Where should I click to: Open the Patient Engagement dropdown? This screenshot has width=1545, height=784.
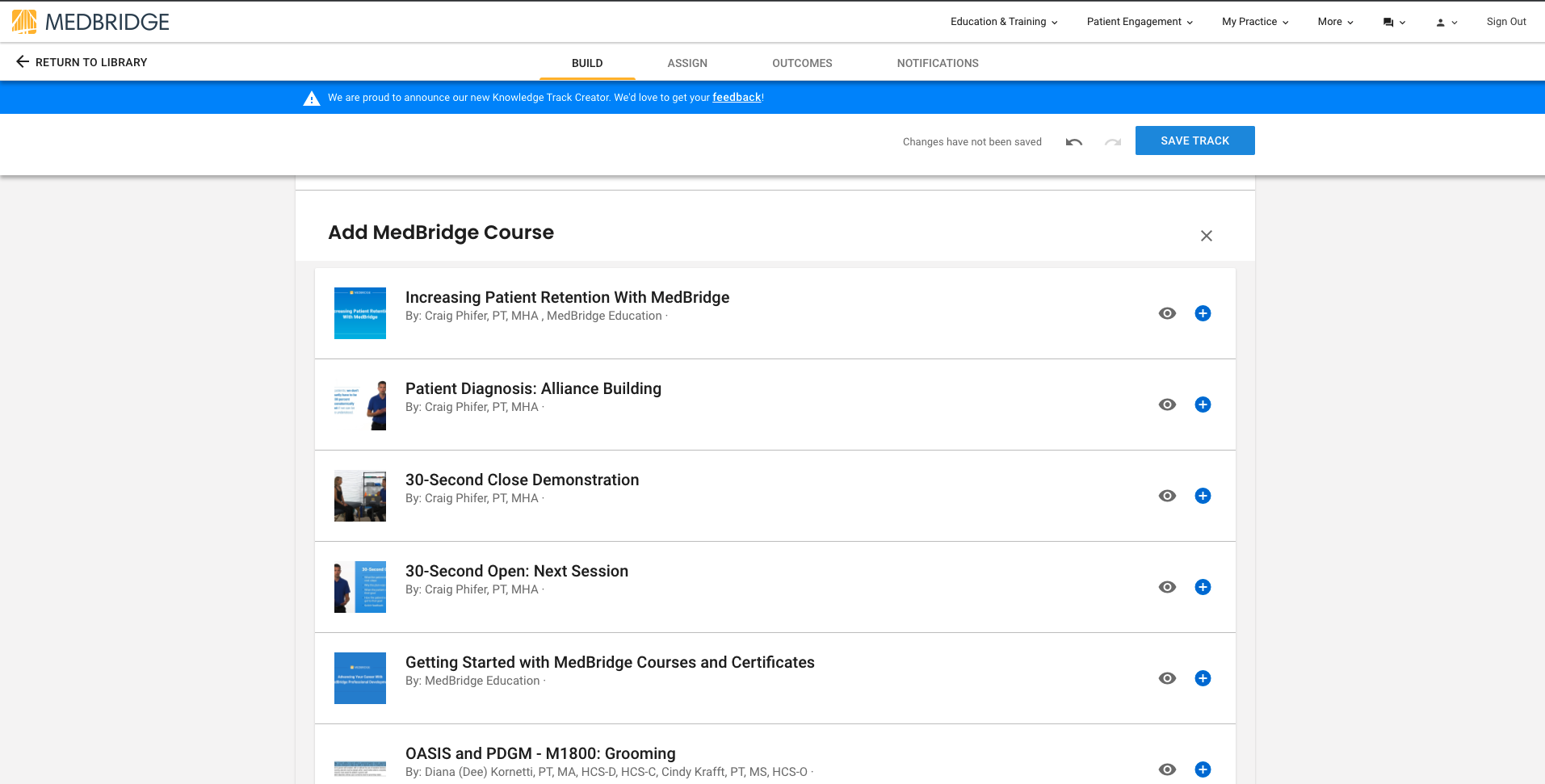click(1138, 22)
